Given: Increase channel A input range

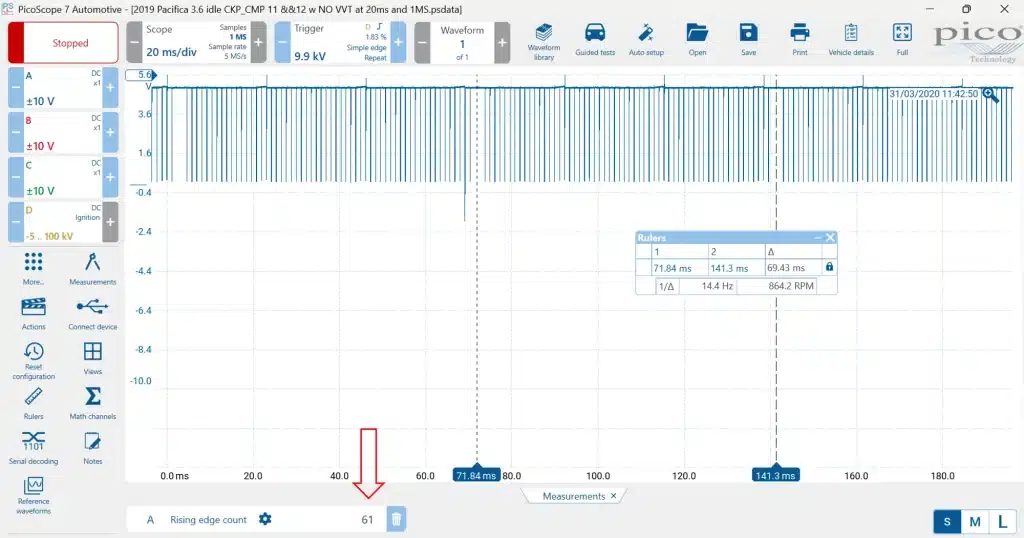Looking at the screenshot, I should (110, 87).
